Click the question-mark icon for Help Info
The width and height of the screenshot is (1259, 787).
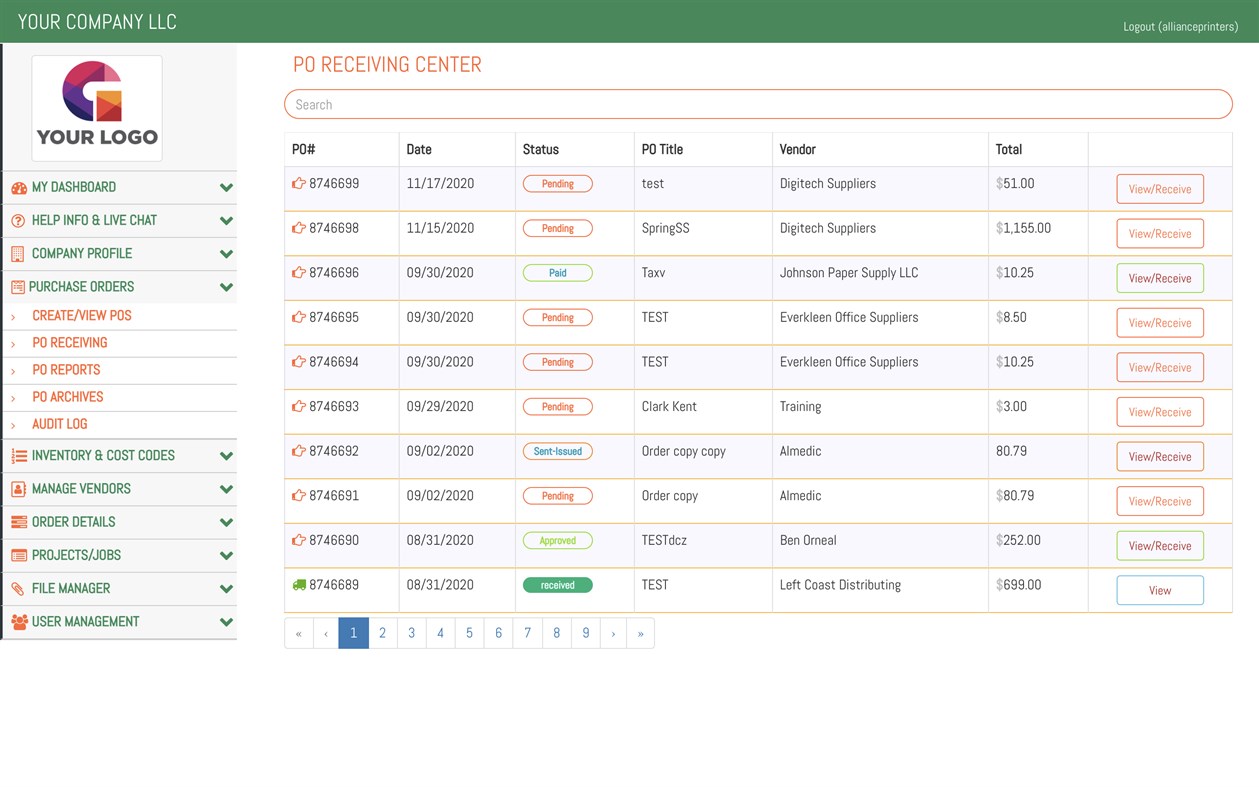tap(18, 220)
